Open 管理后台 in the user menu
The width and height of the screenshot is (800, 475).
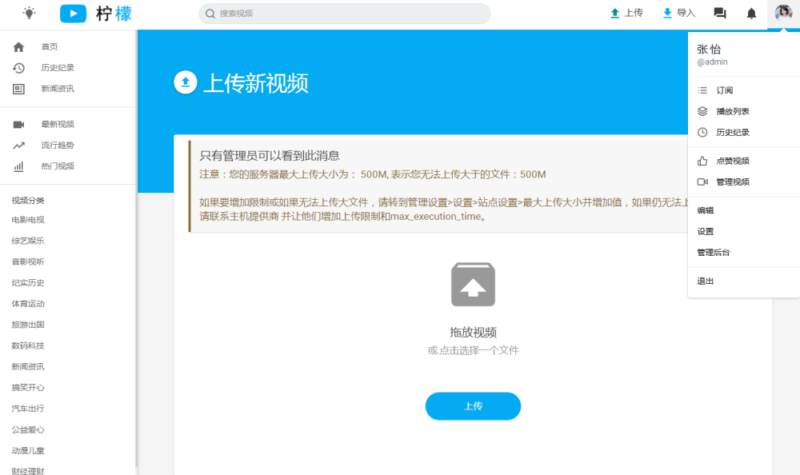713,252
